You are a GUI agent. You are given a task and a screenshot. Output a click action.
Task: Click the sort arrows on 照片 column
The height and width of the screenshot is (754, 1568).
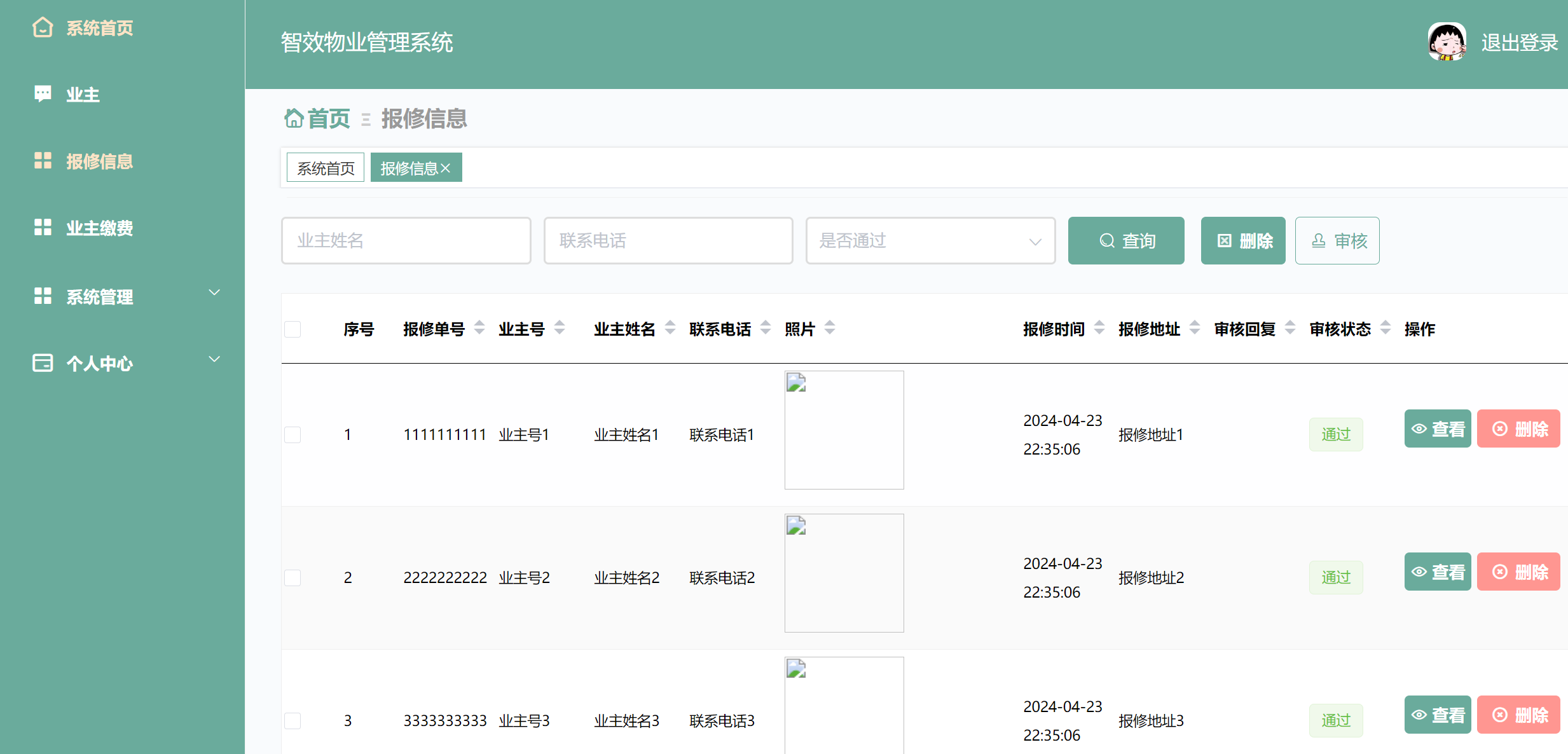830,328
